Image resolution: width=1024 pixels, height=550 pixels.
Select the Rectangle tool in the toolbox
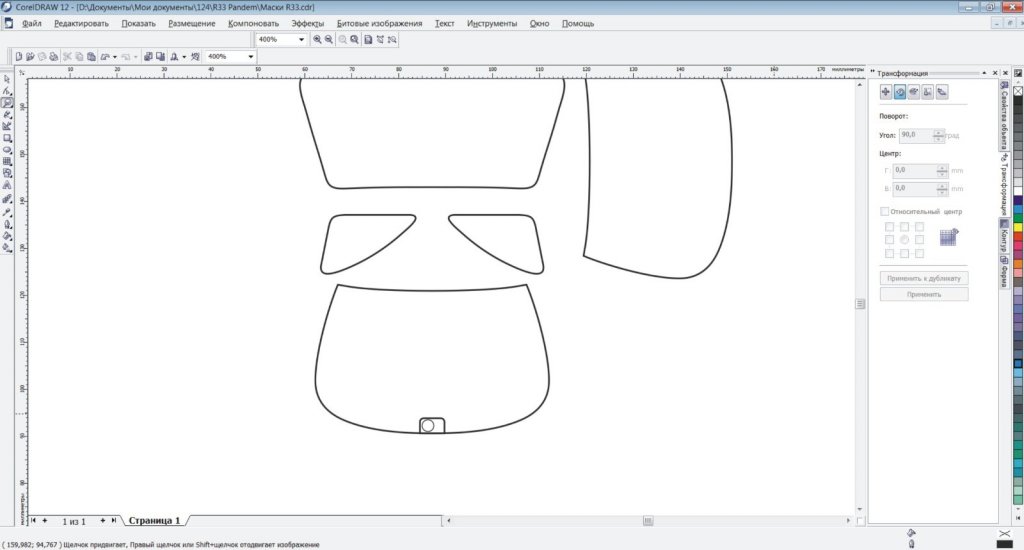point(7,138)
